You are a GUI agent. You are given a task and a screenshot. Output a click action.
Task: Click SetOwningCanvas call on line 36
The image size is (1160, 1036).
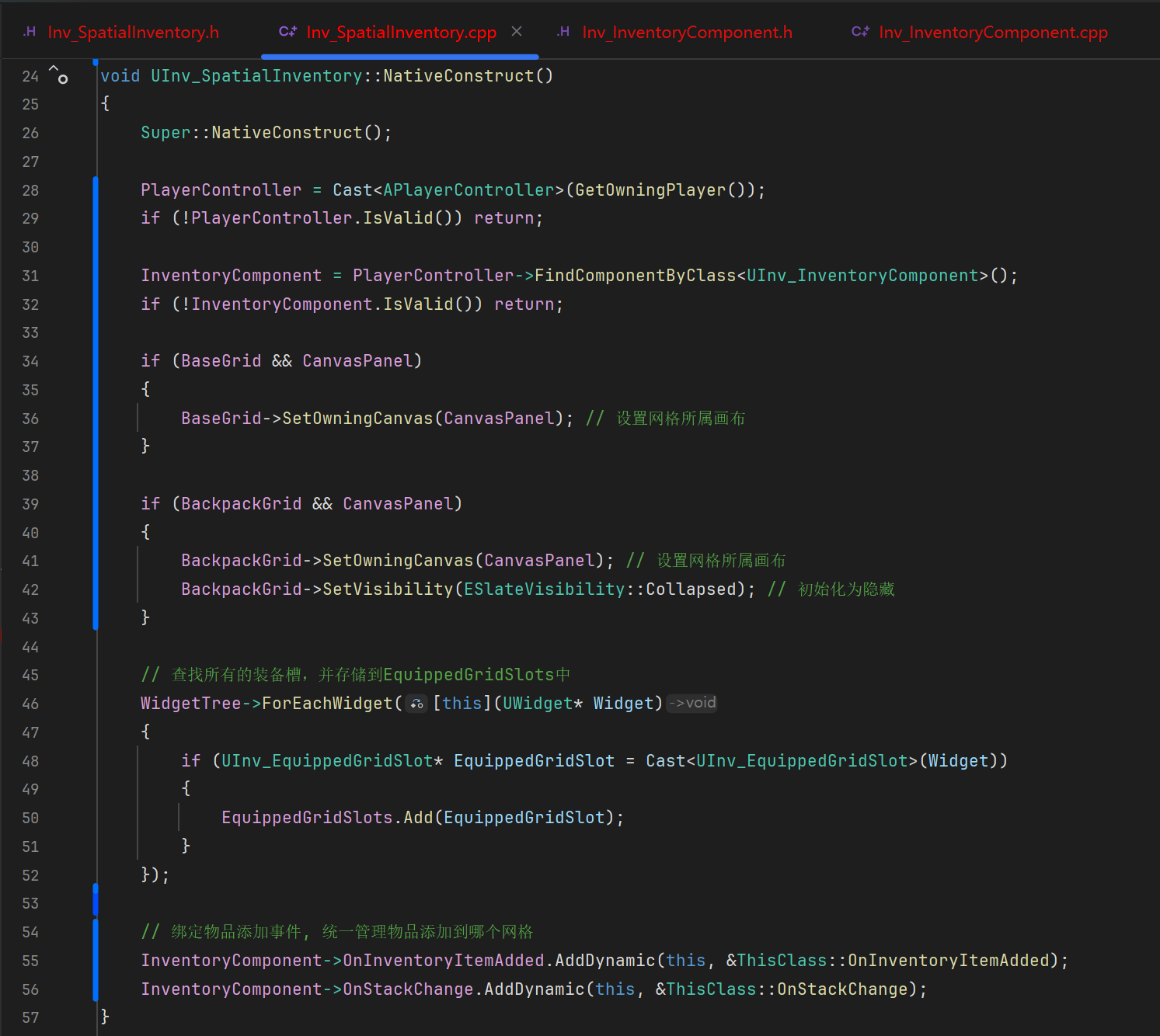(357, 419)
